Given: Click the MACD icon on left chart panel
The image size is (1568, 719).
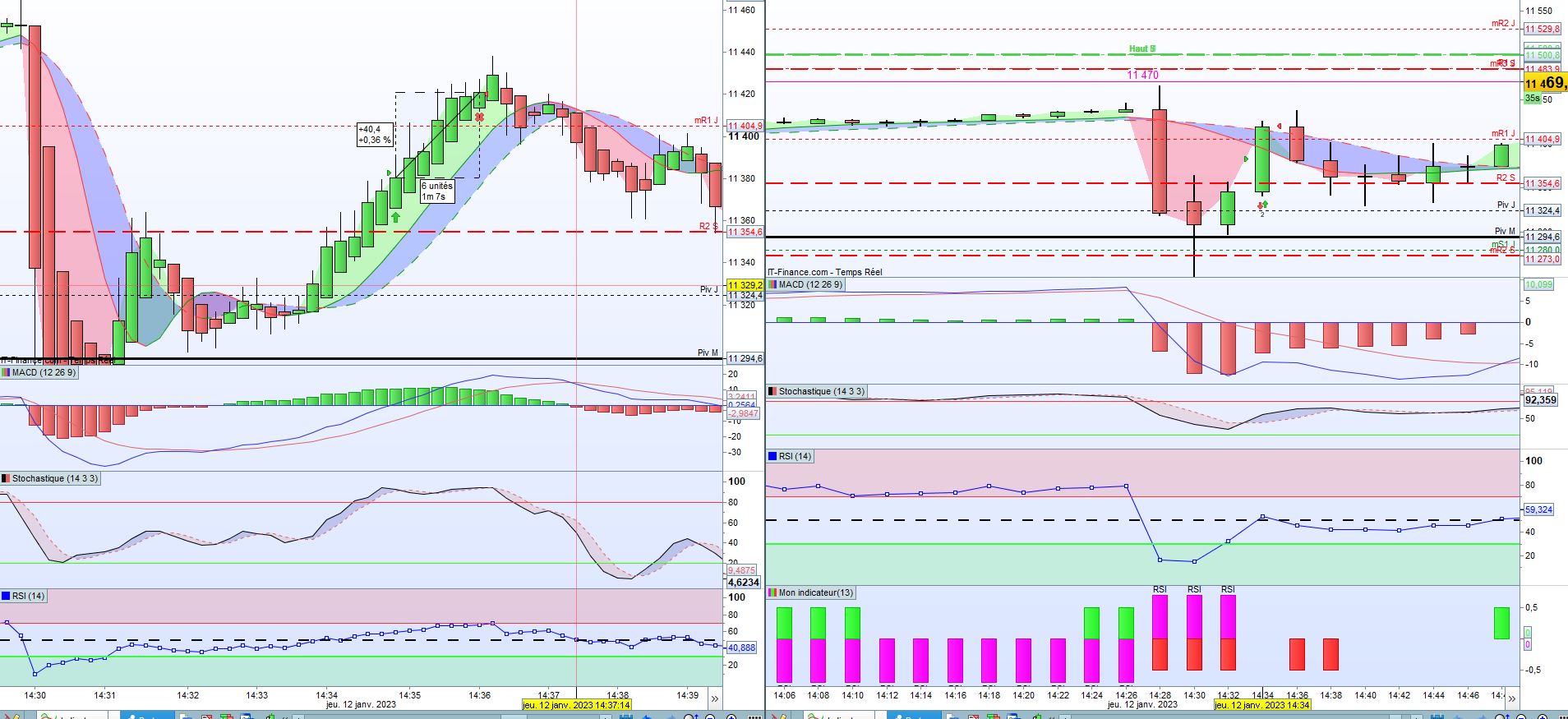Looking at the screenshot, I should coord(7,372).
